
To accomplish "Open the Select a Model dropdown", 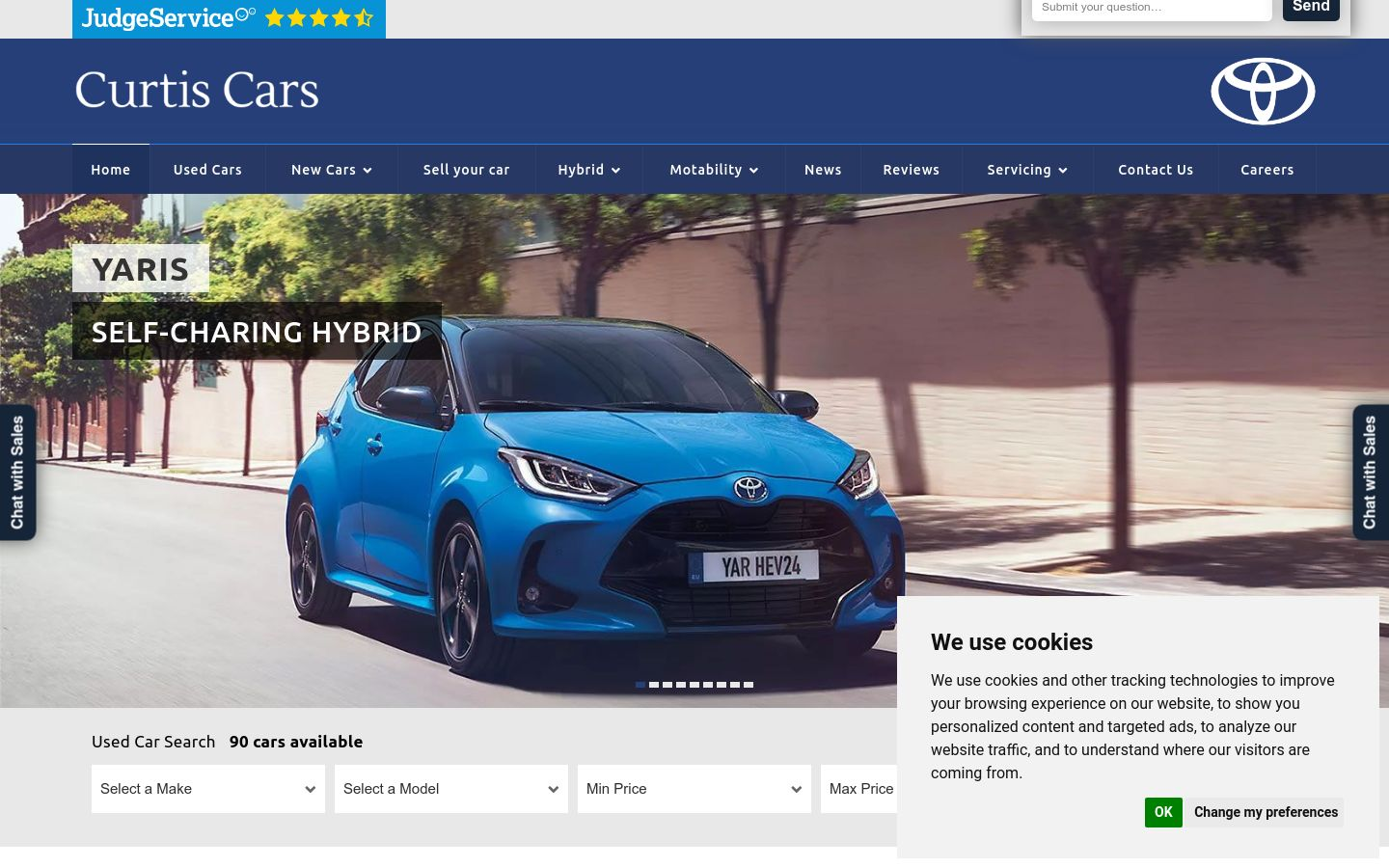I will pyautogui.click(x=451, y=789).
